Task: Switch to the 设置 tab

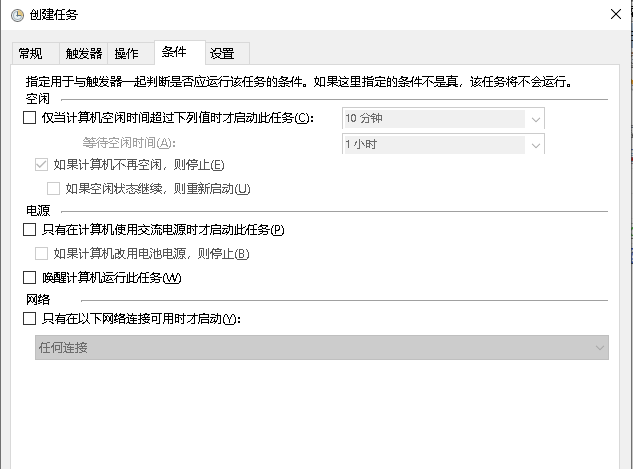Action: click(x=222, y=54)
